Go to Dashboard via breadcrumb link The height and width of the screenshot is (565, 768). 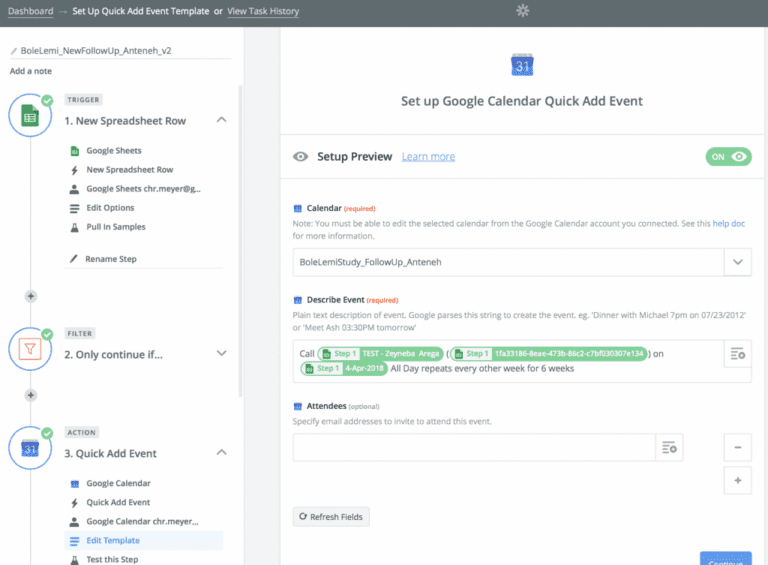31,11
